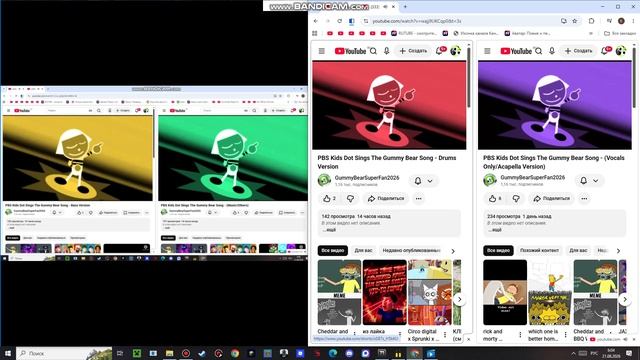
Task: Click the purple Acapella Version video player
Action: point(554,105)
